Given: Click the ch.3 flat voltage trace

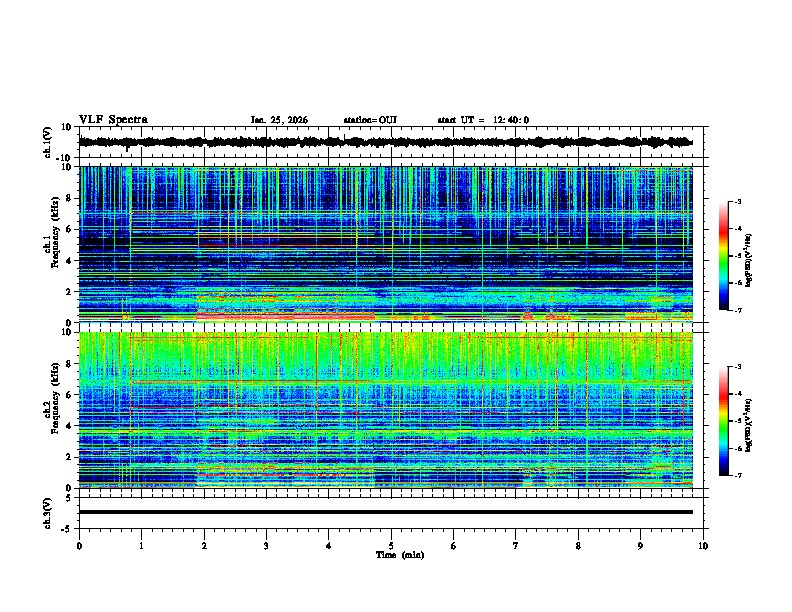Looking at the screenshot, I should tap(386, 512).
